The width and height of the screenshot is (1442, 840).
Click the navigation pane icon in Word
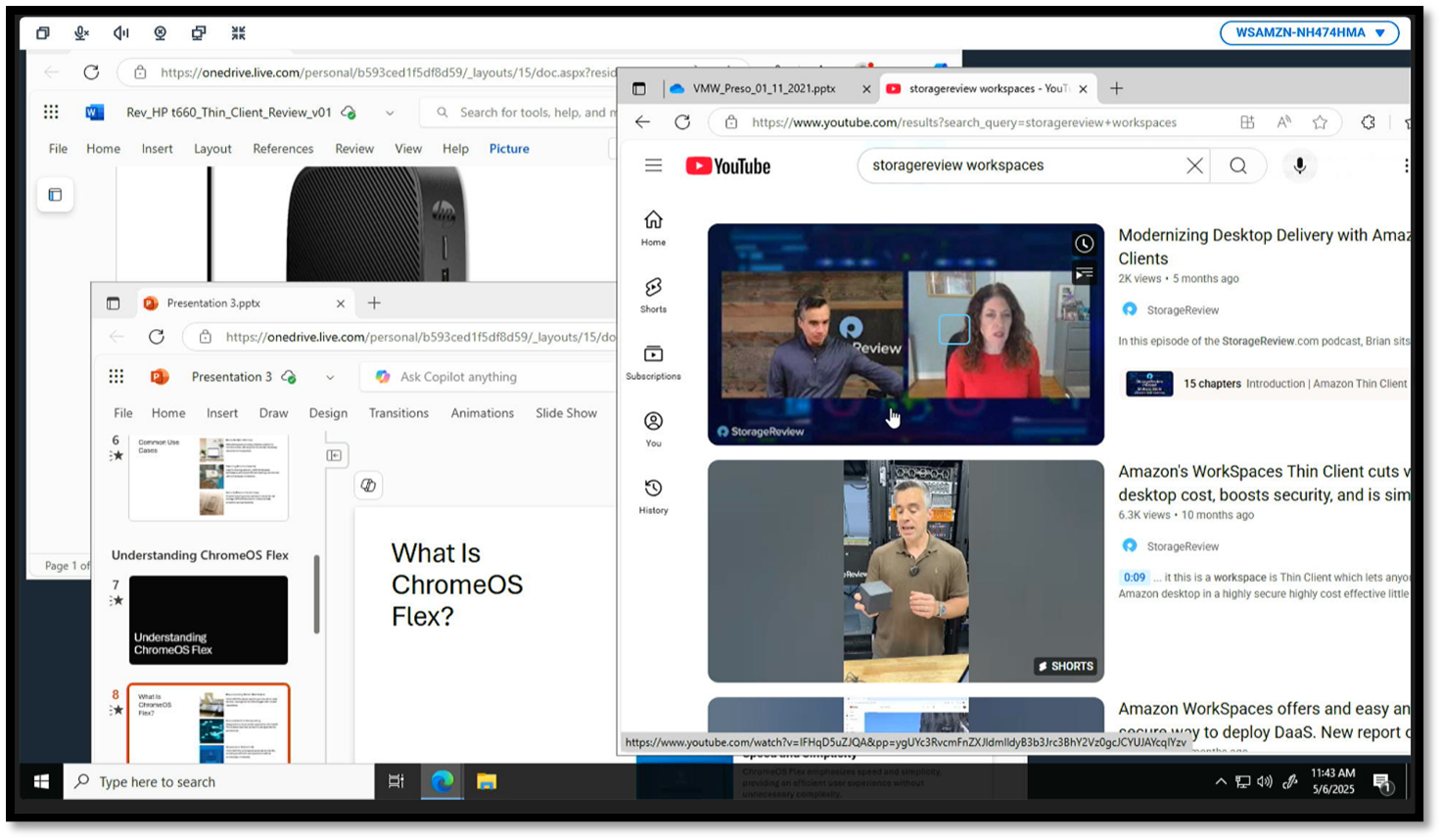click(x=55, y=195)
